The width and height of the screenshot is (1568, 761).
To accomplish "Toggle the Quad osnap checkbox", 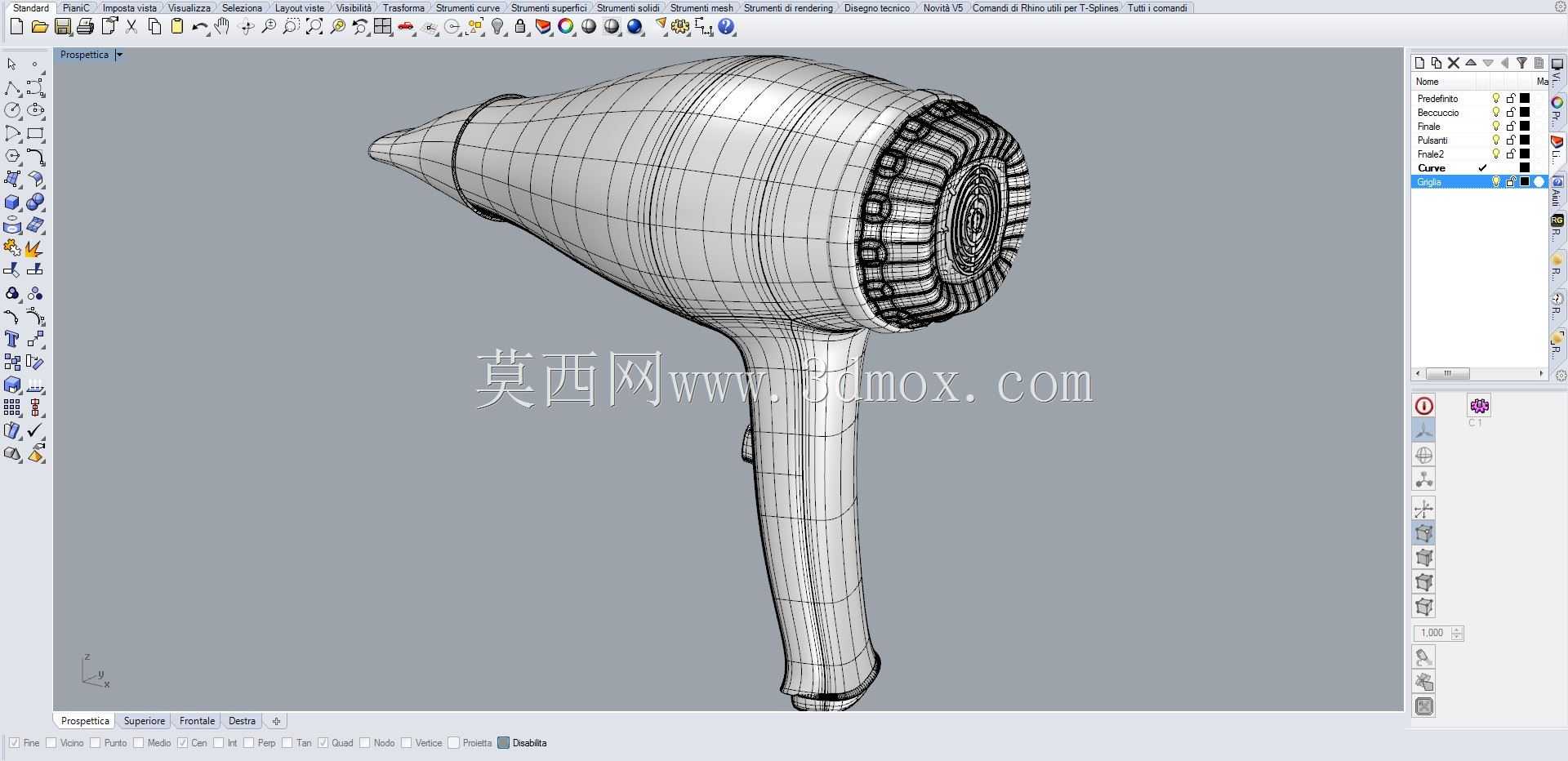I will tap(323, 743).
